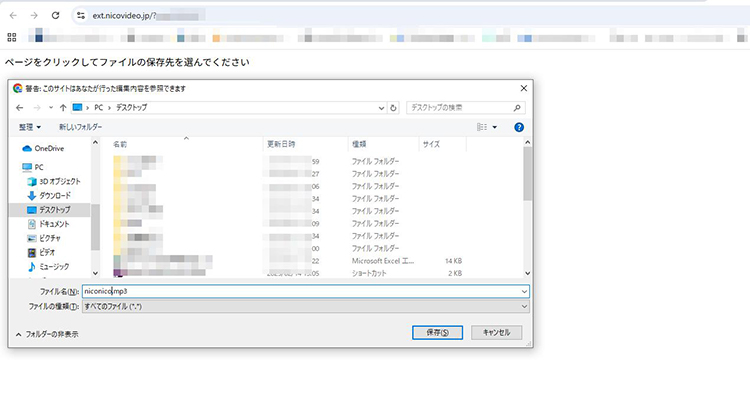Screen dimensions: 750x393
Task: Open the view options dropdown arrow
Action: (x=495, y=127)
